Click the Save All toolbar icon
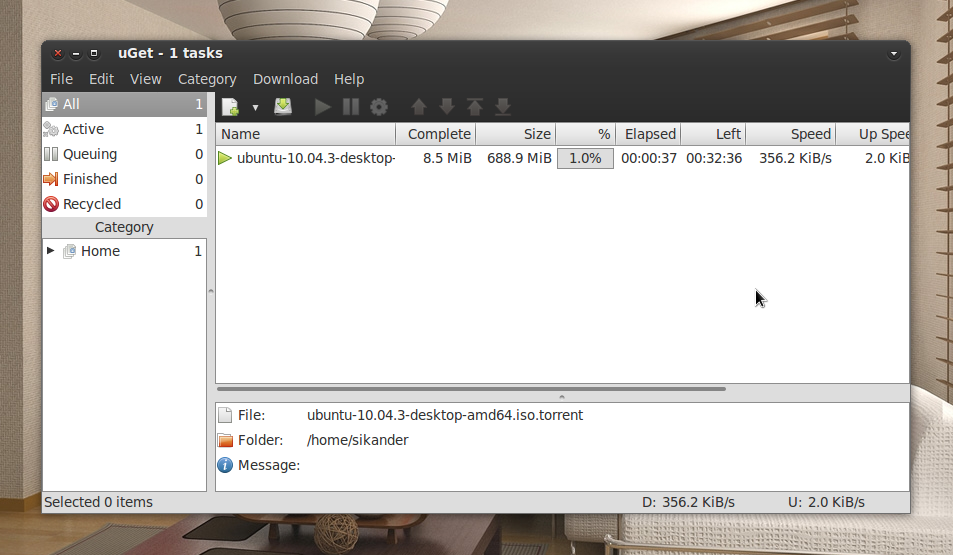The width and height of the screenshot is (953, 555). pyautogui.click(x=283, y=107)
